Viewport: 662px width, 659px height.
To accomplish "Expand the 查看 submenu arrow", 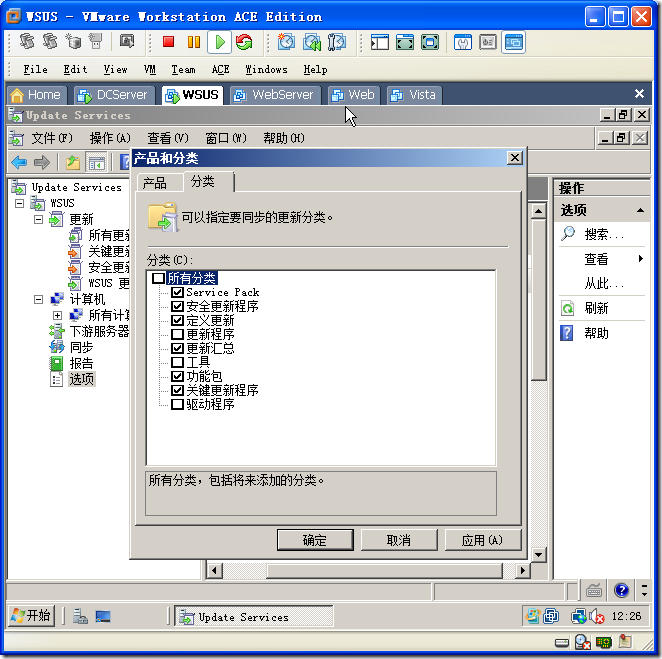I will coord(641,258).
